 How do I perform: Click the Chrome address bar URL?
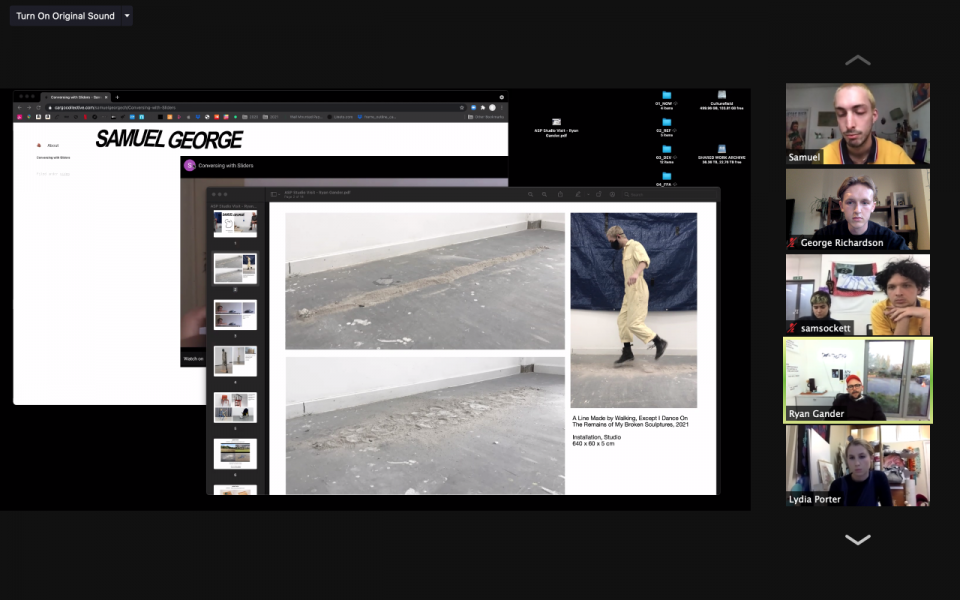(x=115, y=108)
